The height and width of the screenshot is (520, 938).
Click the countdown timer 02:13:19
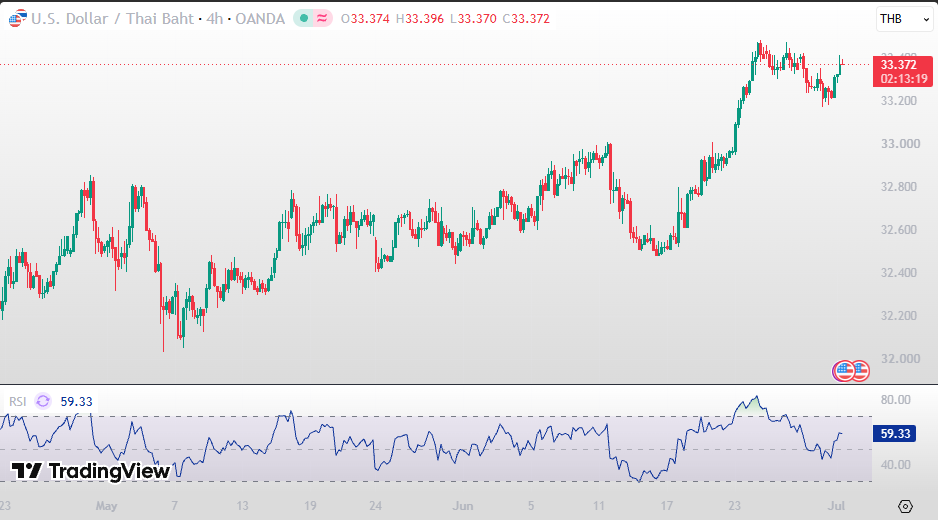904,79
